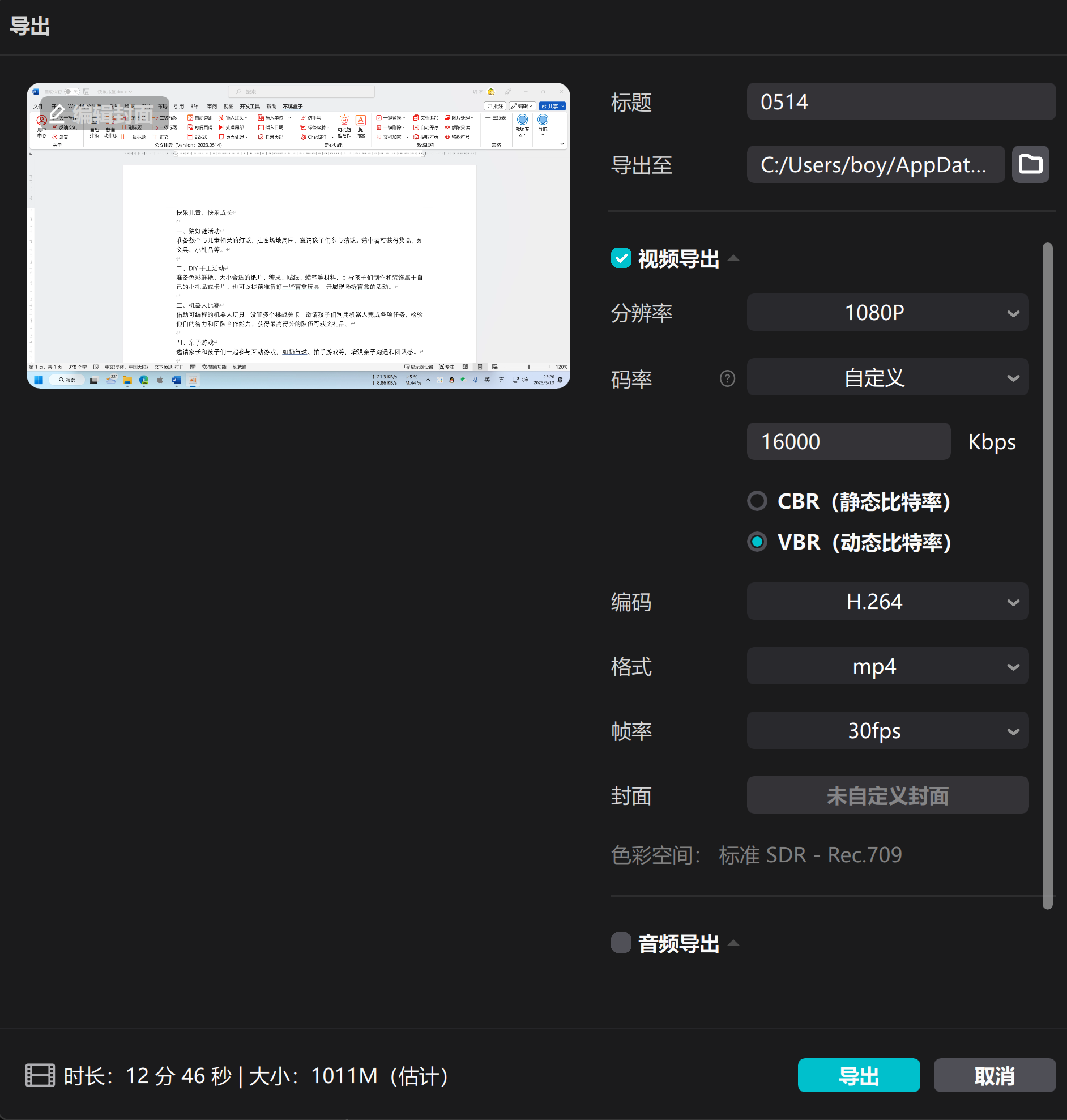Click the 取消 button
Viewport: 1067px width, 1120px height.
[x=993, y=1075]
